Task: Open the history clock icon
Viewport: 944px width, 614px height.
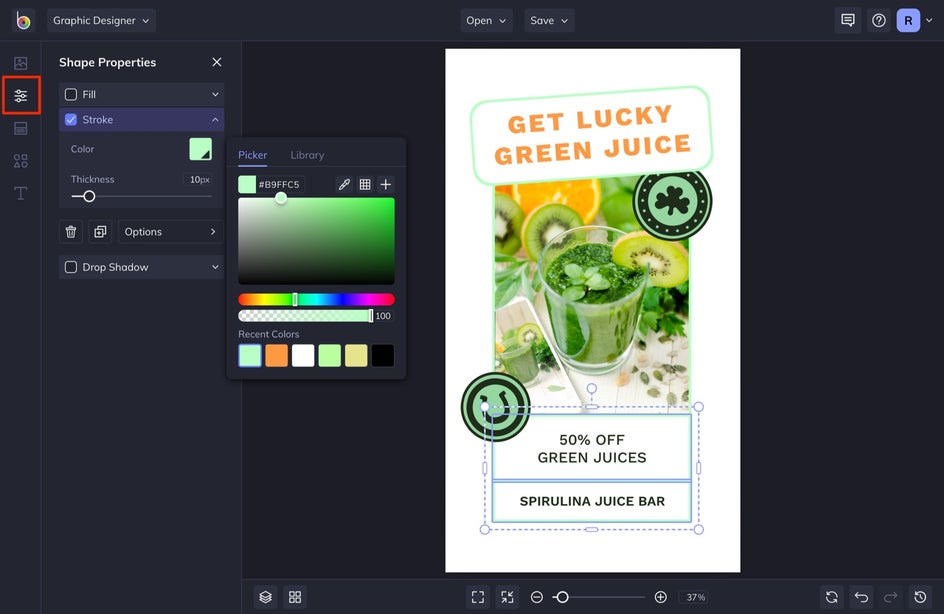Action: pos(920,597)
